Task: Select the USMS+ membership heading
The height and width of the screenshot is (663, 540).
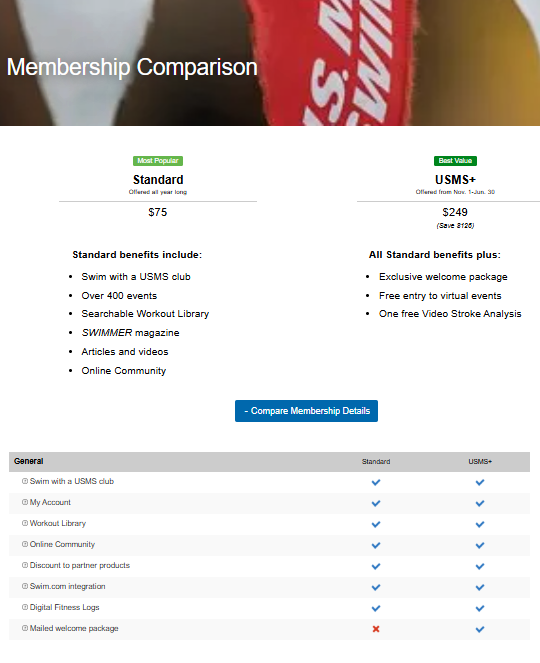Action: [455, 180]
